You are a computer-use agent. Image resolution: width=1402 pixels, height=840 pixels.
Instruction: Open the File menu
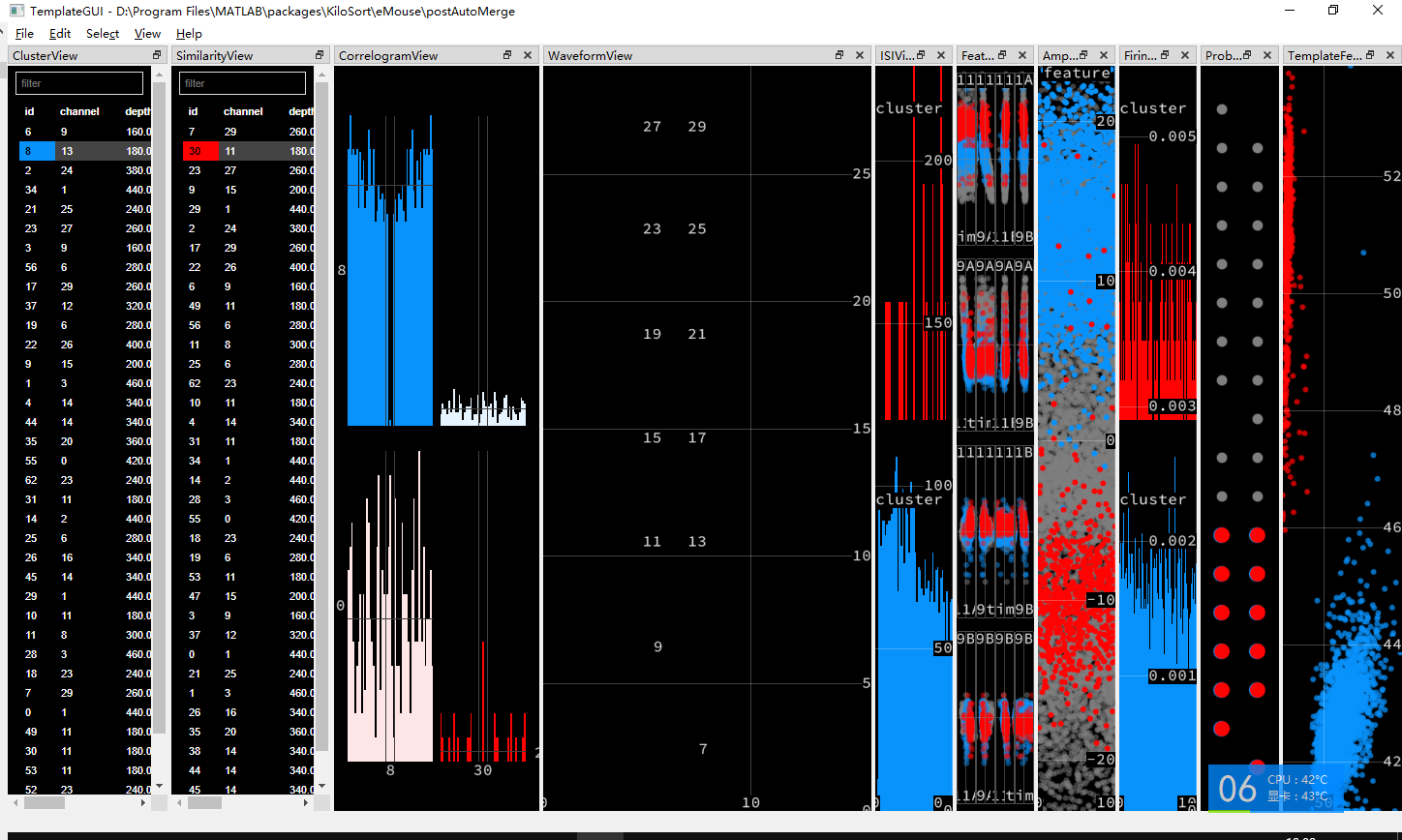(24, 33)
